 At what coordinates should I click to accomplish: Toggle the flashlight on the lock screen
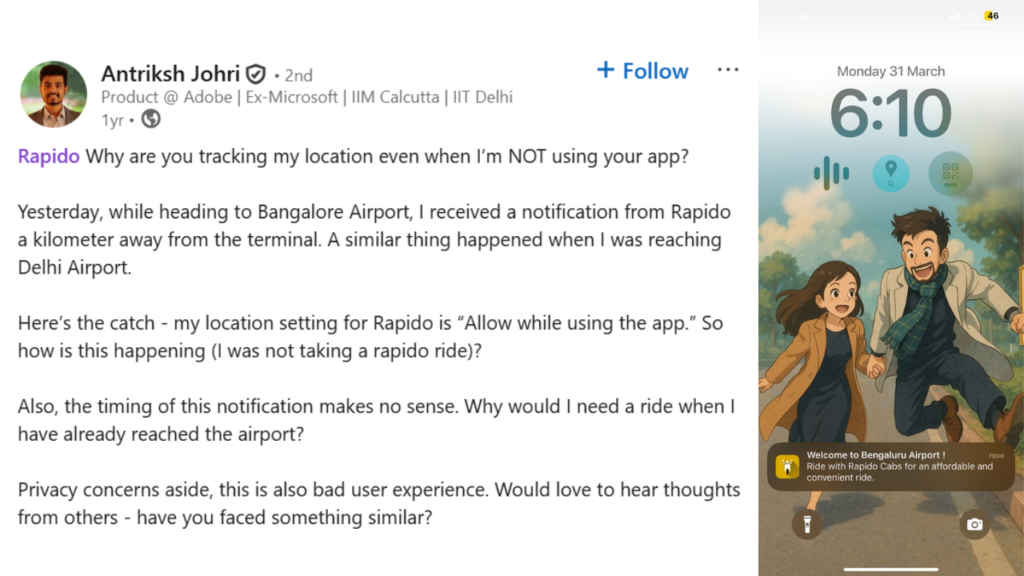(x=806, y=524)
